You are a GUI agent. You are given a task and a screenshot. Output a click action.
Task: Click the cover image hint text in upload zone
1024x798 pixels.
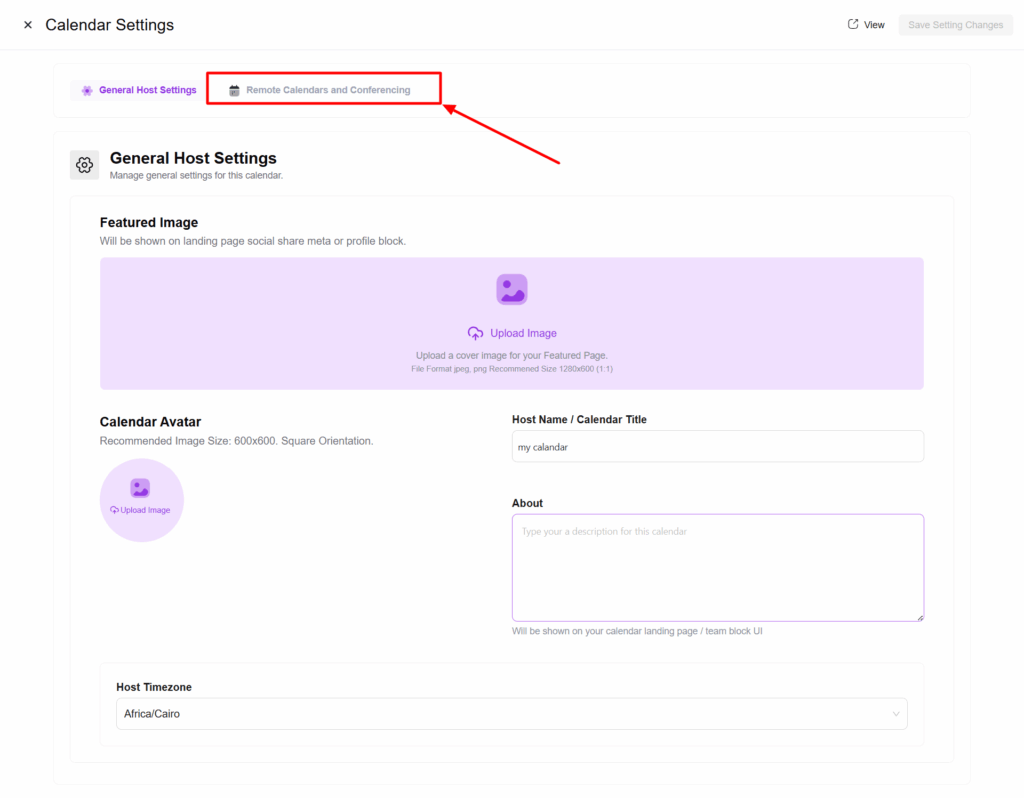[x=511, y=355]
